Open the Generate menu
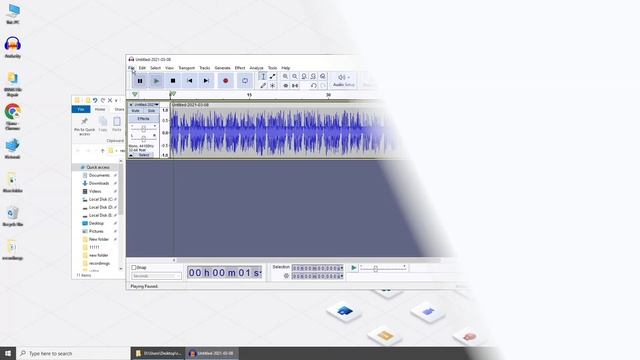640x360 pixels. 222,68
